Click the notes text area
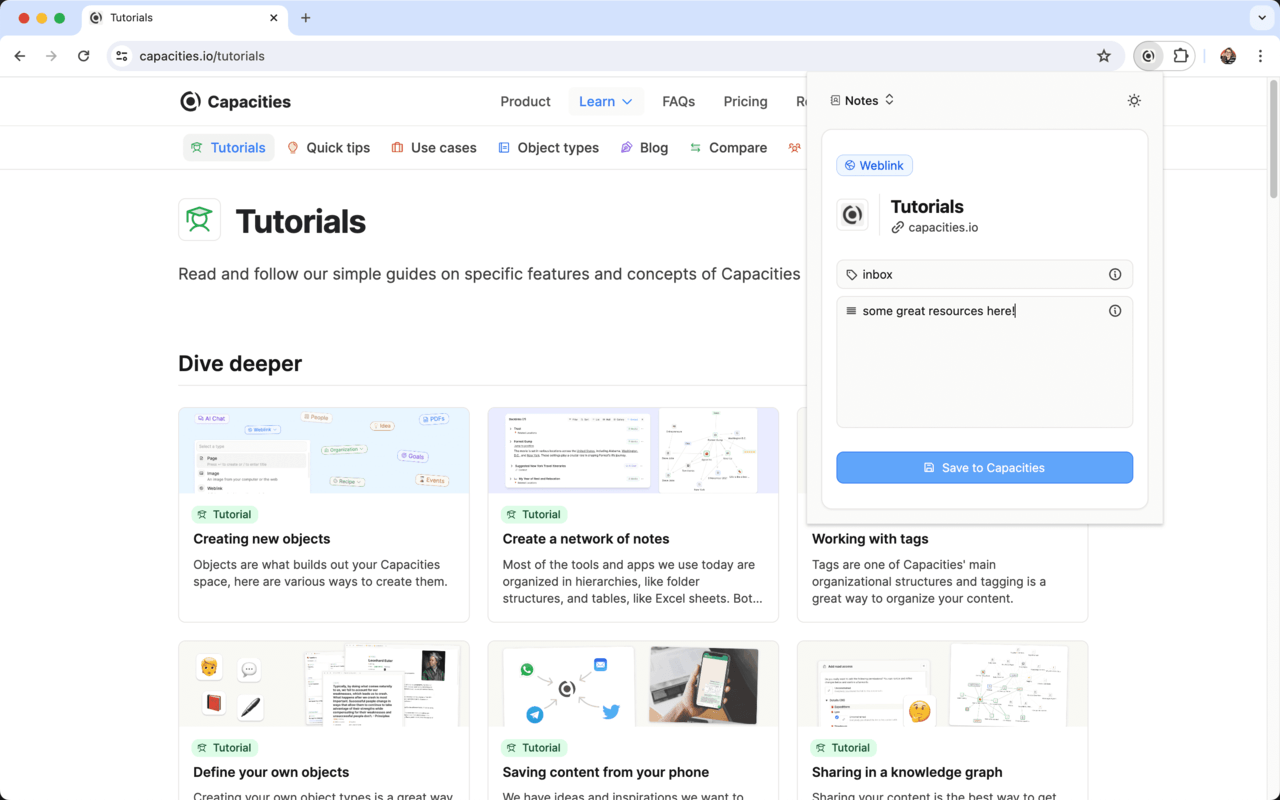This screenshot has width=1280, height=800. 985,362
